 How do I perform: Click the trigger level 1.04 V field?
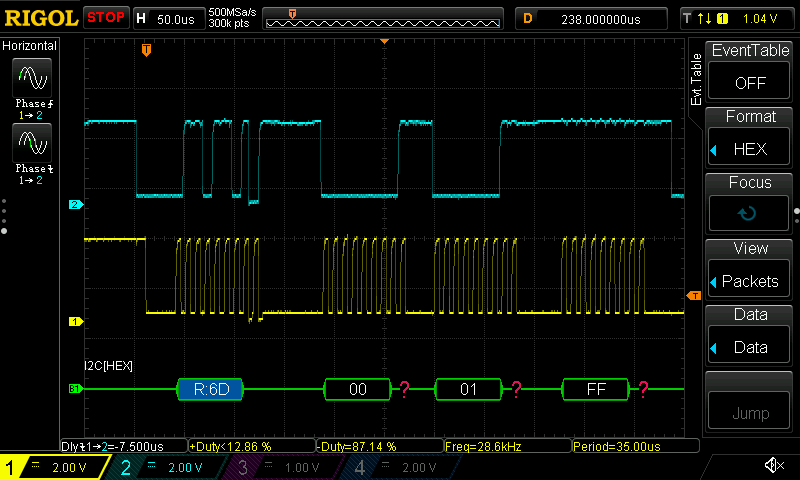click(x=738, y=19)
